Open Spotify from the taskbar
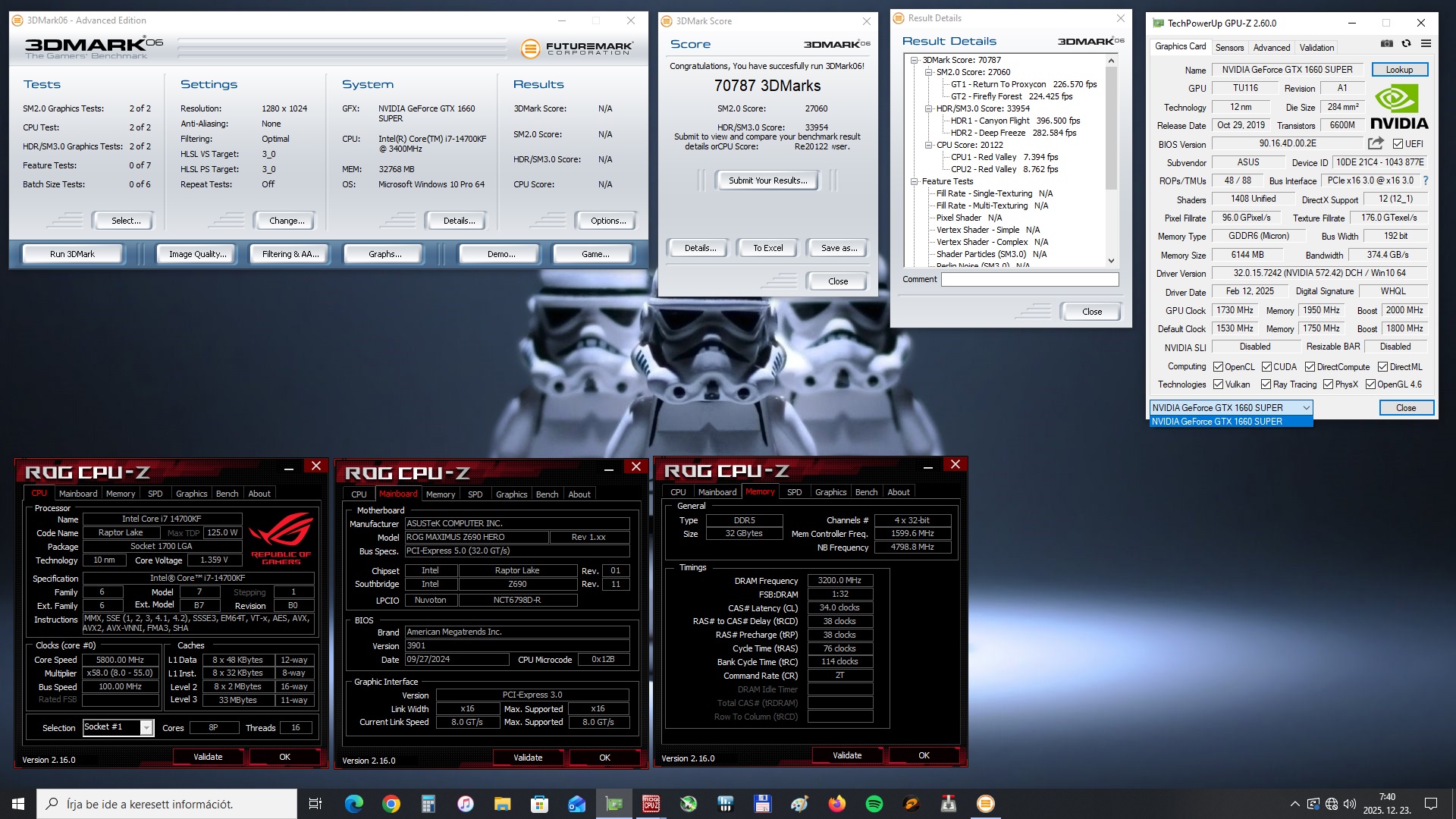The height and width of the screenshot is (819, 1456). coord(874,804)
